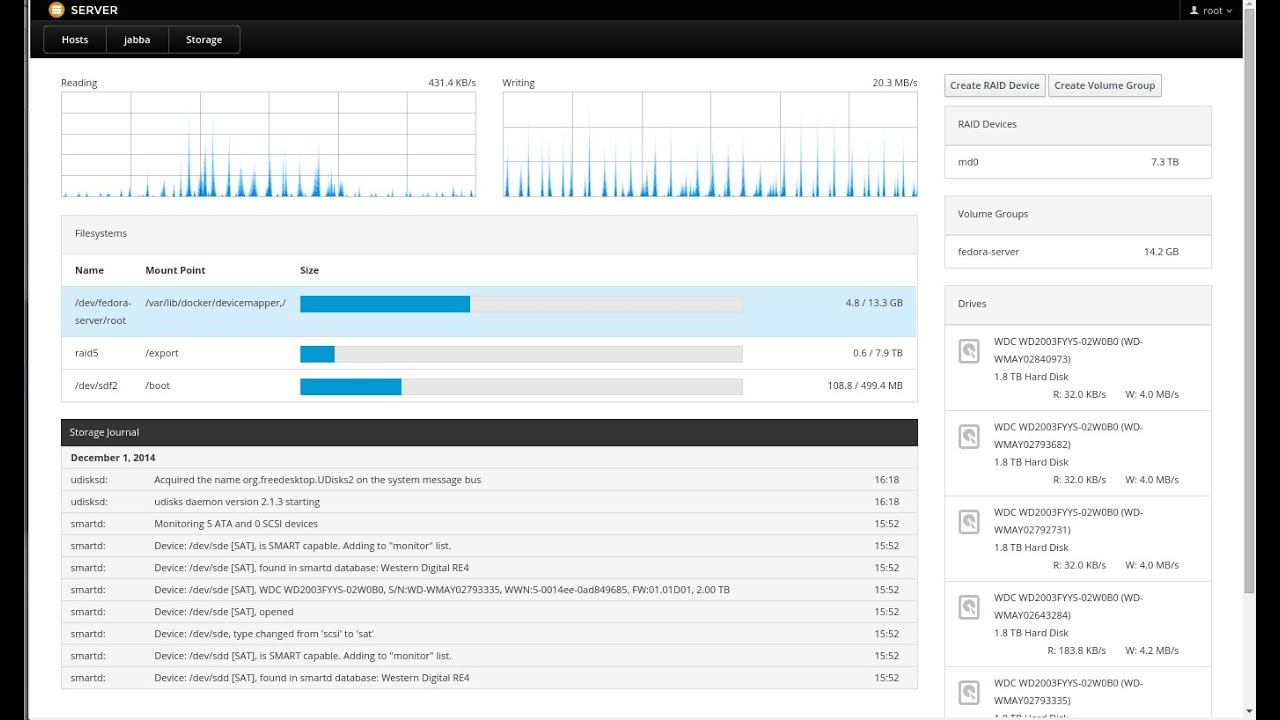1280x720 pixels.
Task: Click disk icon for drive WD-WMAY02840973
Action: (969, 351)
